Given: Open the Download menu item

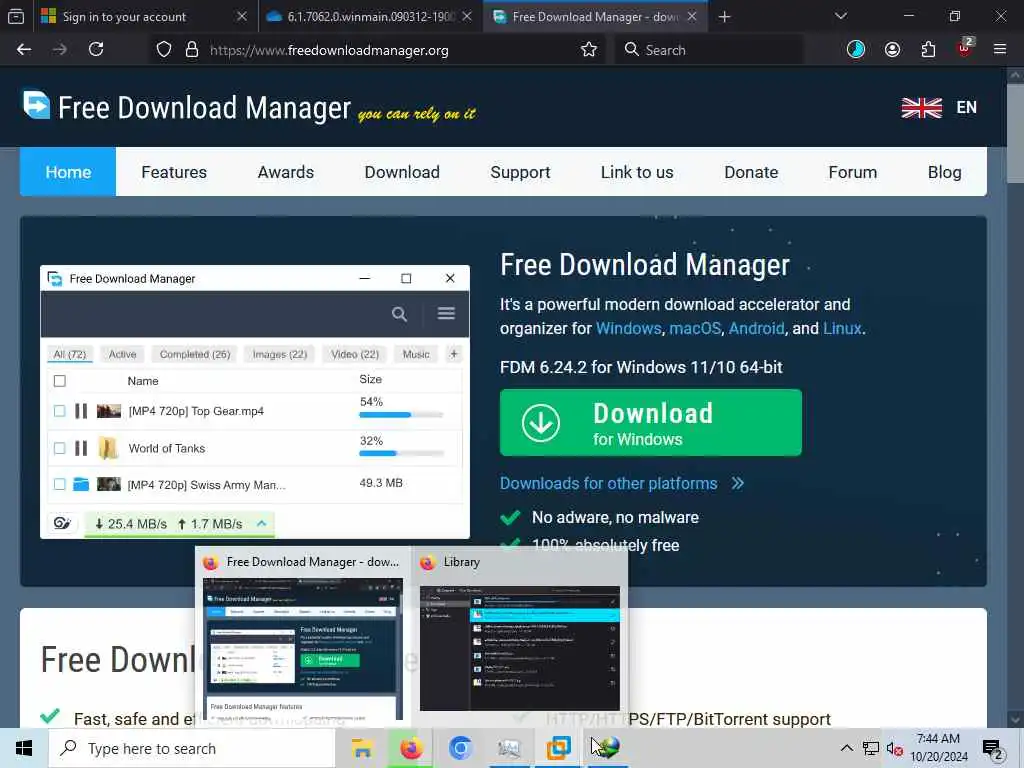Looking at the screenshot, I should (402, 172).
